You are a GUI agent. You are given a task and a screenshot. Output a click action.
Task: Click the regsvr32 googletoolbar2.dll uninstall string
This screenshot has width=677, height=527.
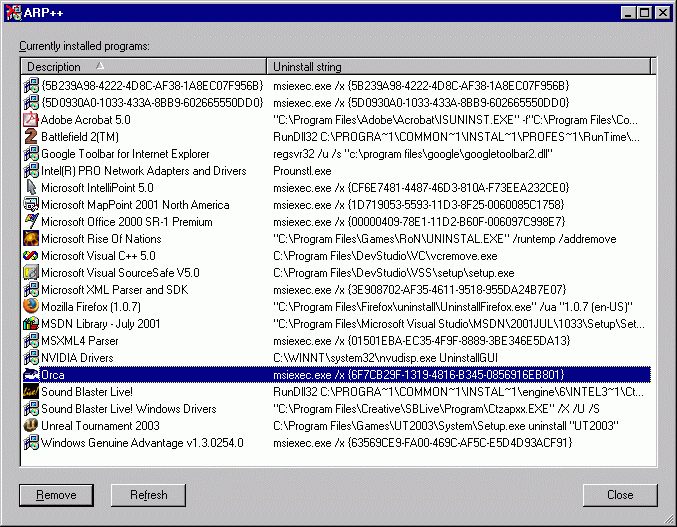413,154
